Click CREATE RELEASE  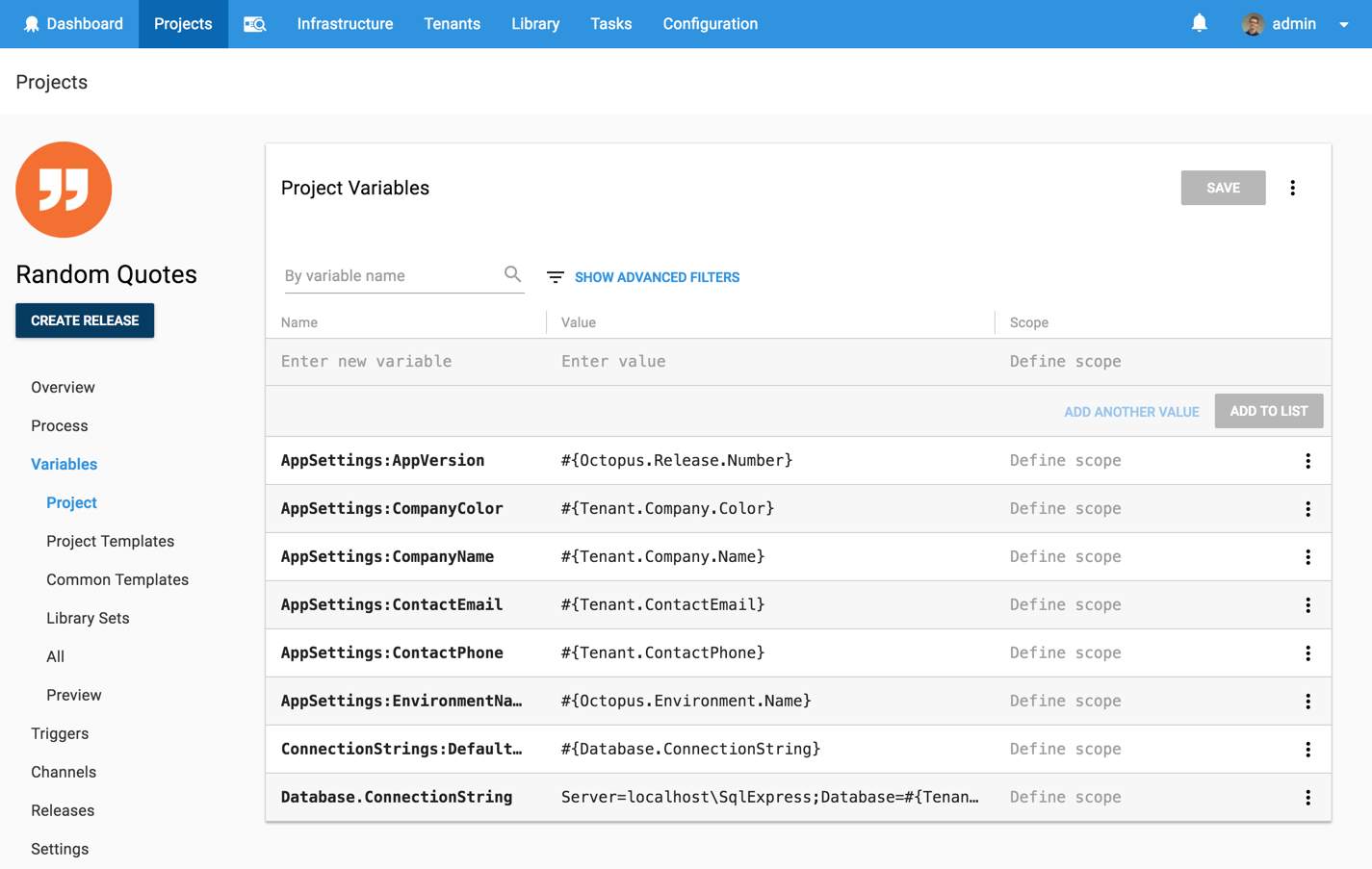85,320
